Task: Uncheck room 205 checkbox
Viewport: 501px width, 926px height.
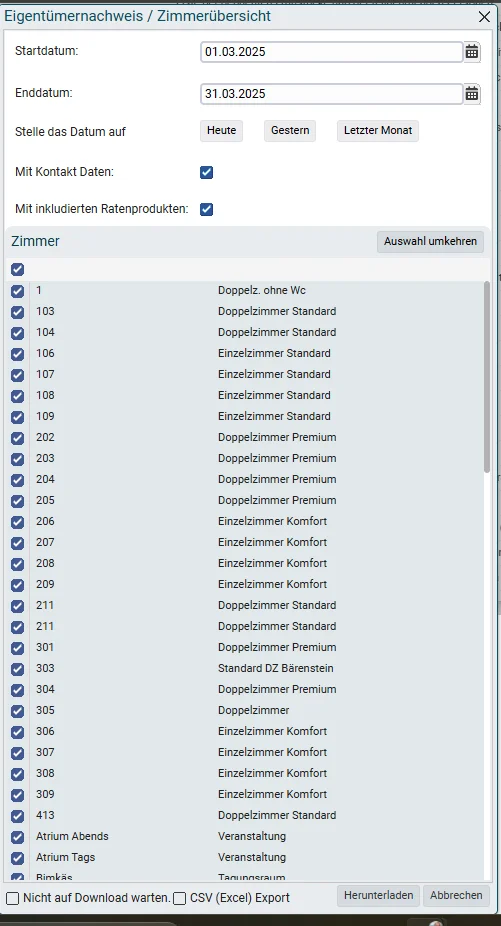Action: (x=18, y=501)
